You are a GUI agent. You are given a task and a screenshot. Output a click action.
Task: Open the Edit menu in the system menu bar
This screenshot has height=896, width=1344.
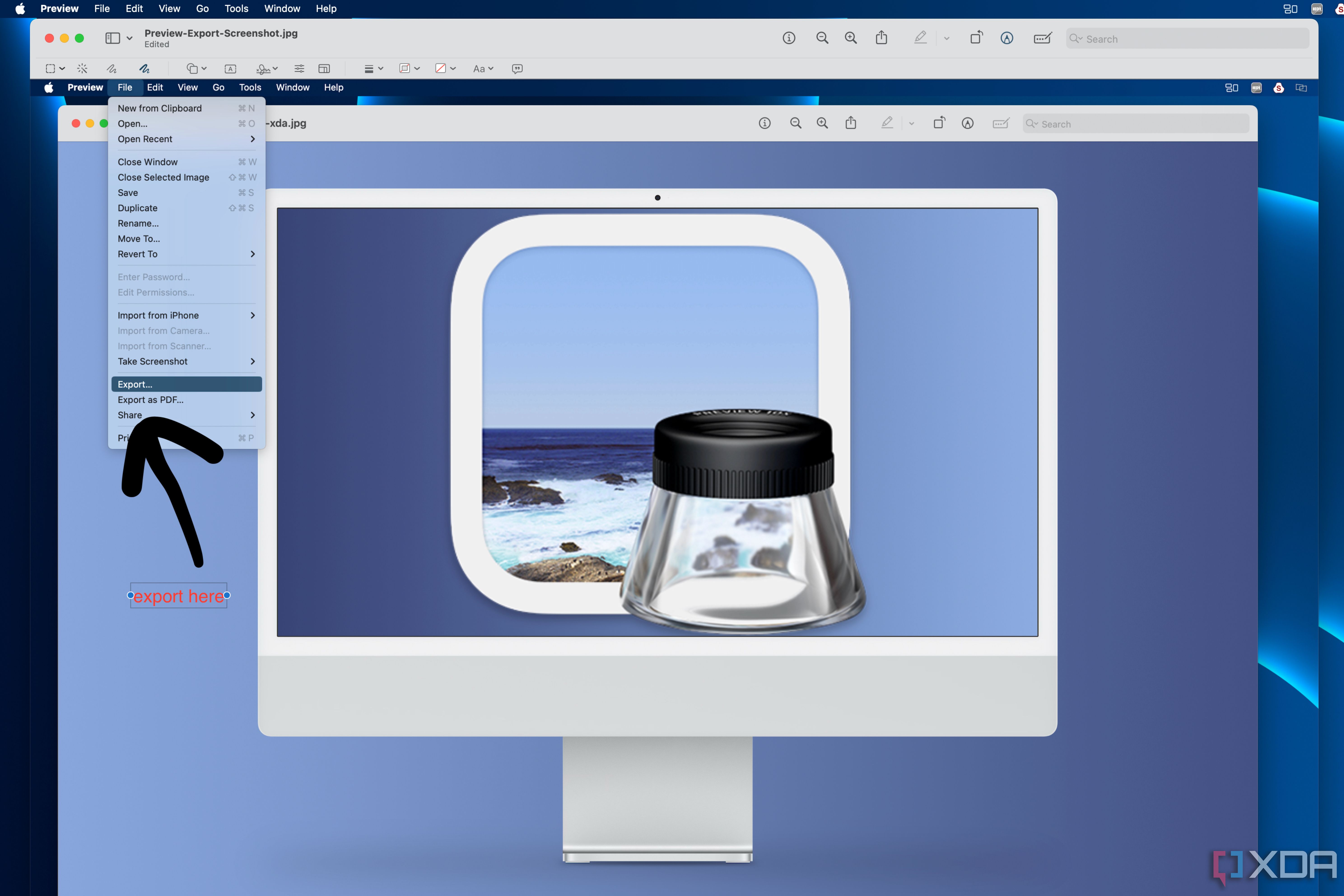click(x=134, y=9)
